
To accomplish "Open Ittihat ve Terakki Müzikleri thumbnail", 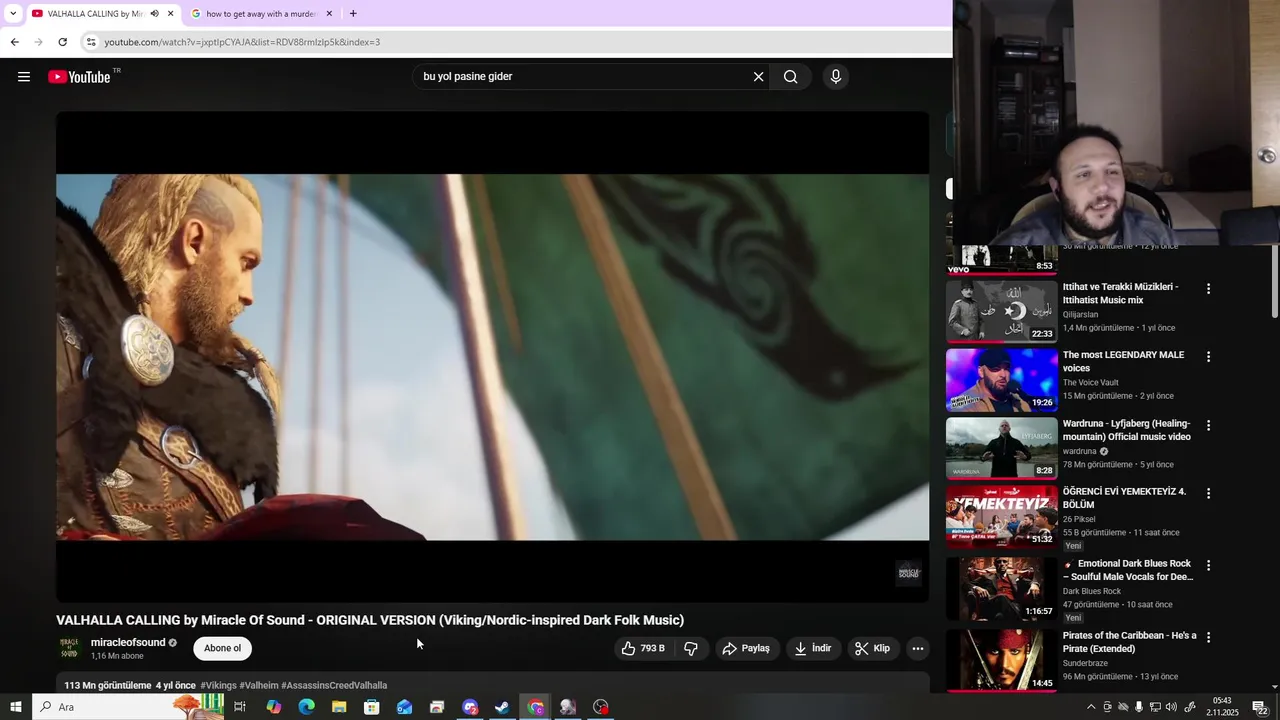I will tap(1001, 312).
